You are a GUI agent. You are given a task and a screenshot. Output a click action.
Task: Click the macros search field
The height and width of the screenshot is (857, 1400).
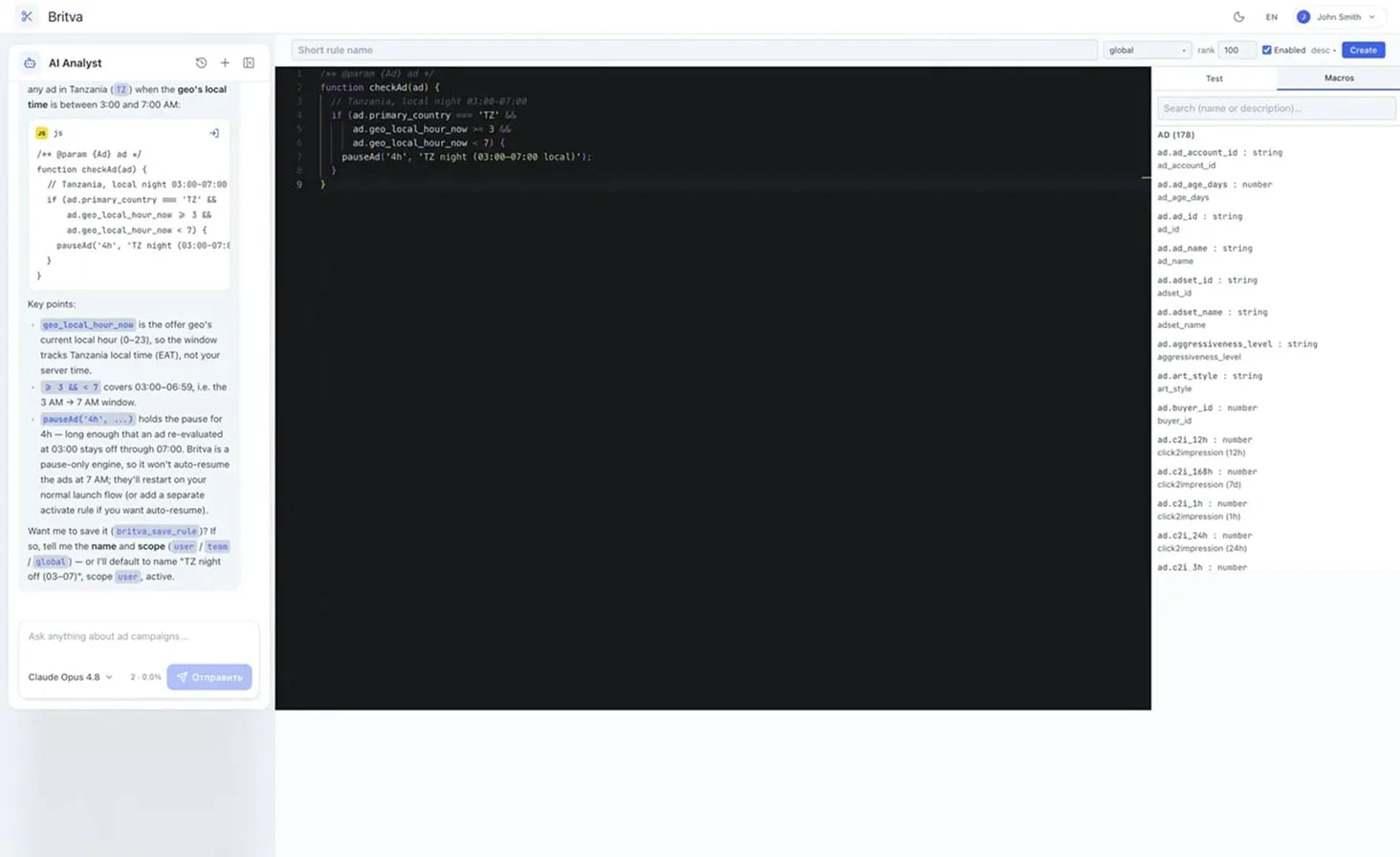pyautogui.click(x=1276, y=108)
